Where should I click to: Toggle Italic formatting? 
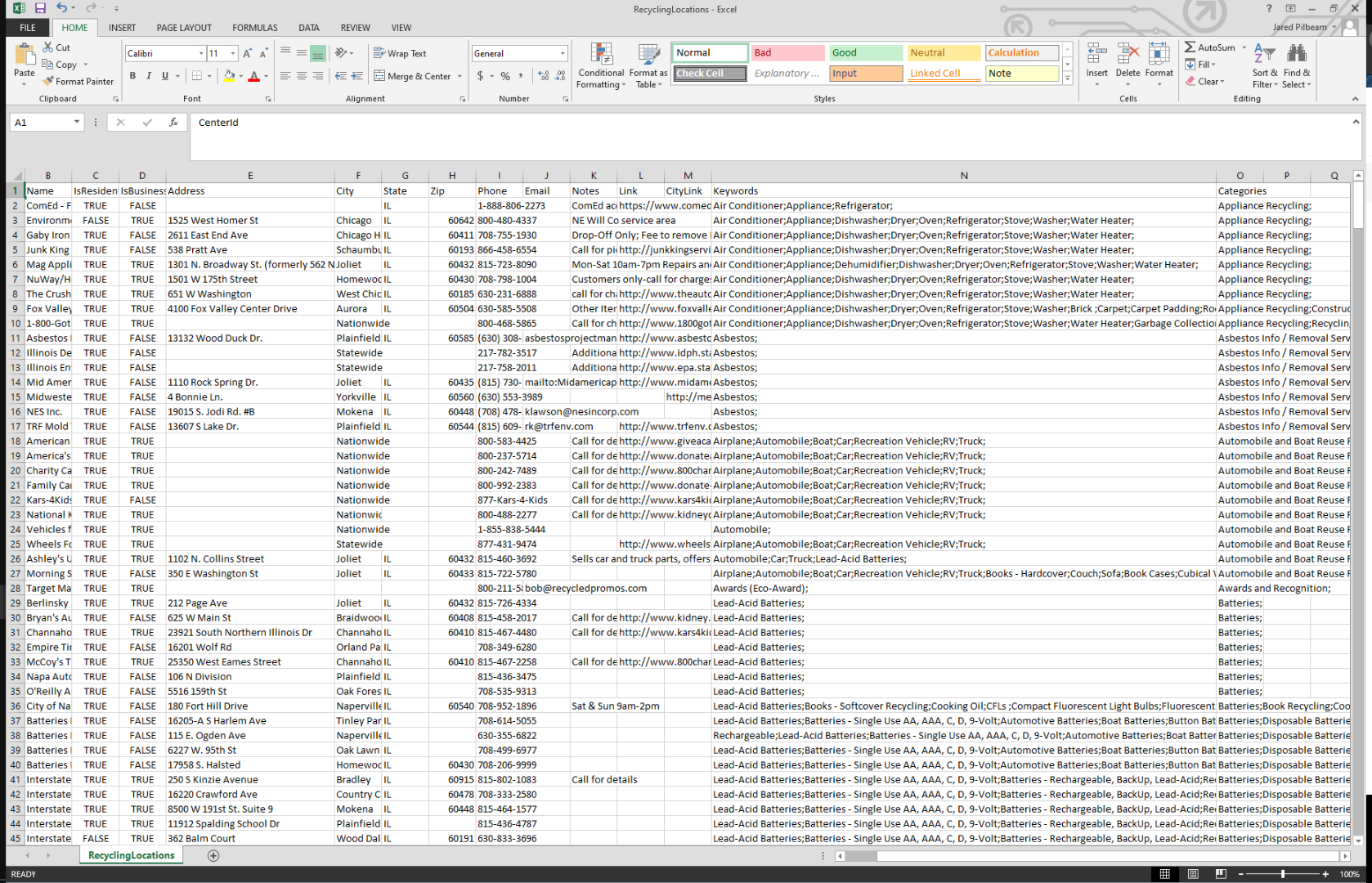click(149, 76)
